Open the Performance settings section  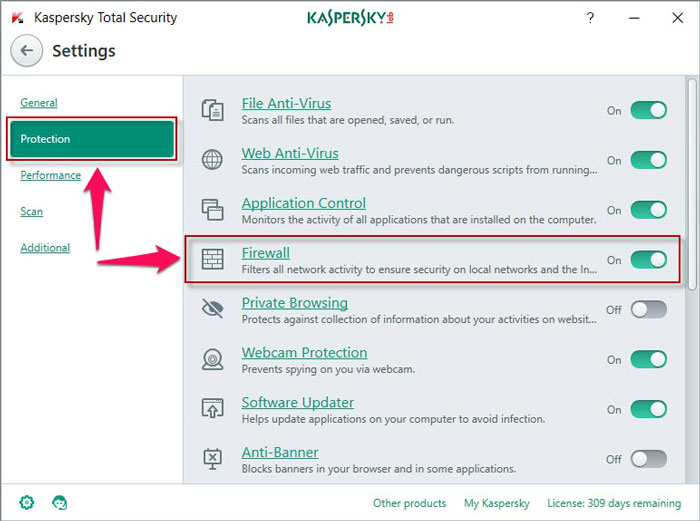50,175
